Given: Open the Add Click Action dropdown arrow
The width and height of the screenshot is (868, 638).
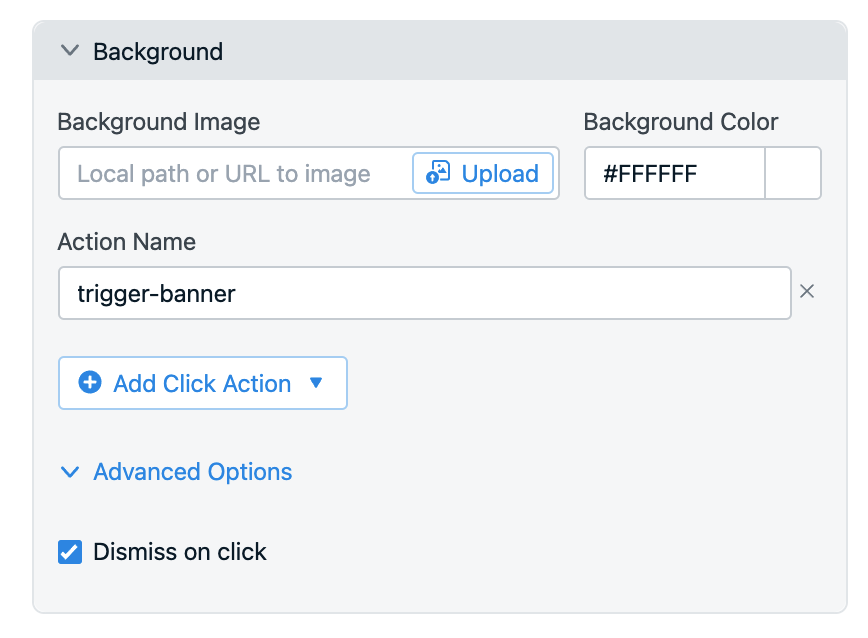Looking at the screenshot, I should point(316,382).
